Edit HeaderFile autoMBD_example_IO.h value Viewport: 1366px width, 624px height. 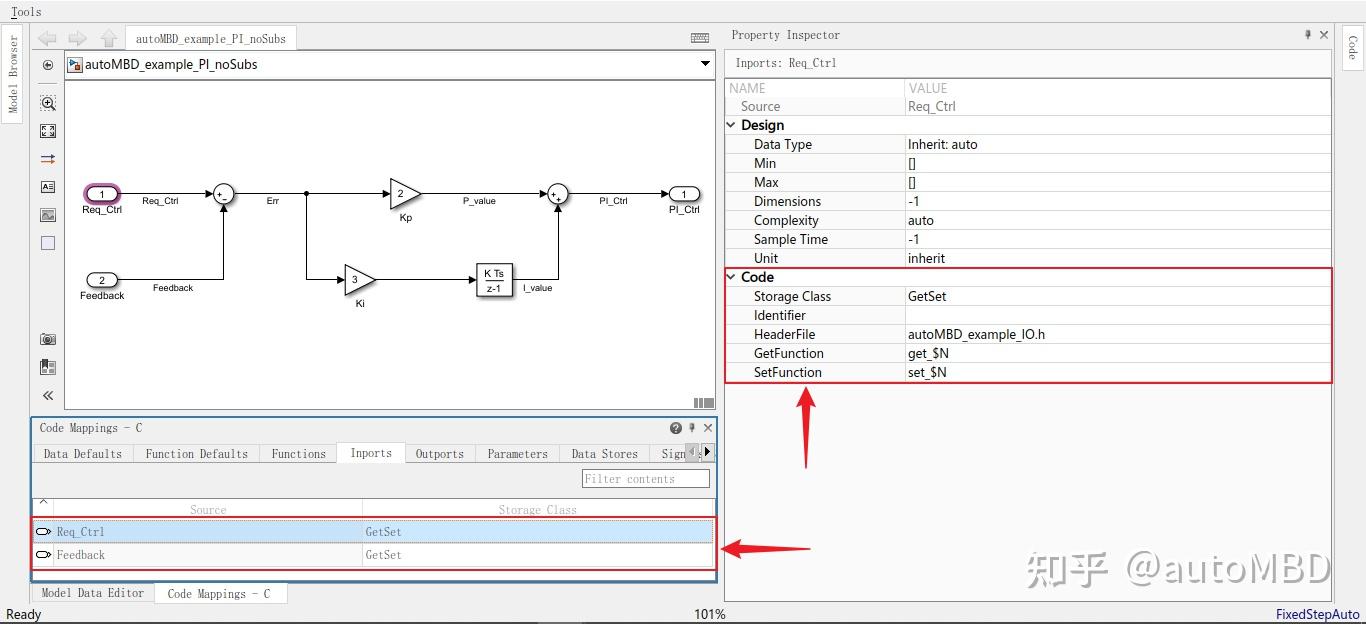1118,334
